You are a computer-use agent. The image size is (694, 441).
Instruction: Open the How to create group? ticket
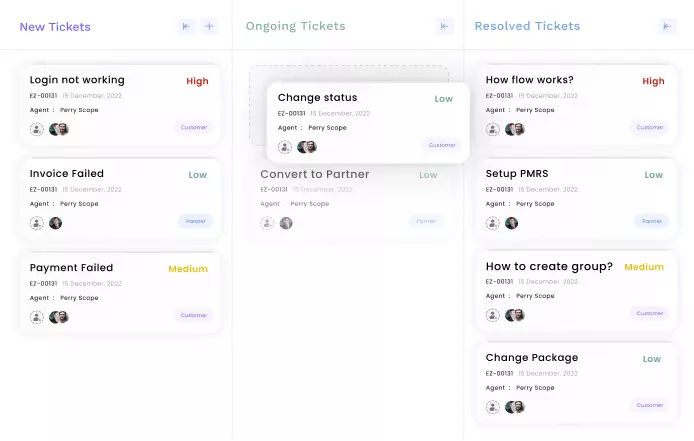click(x=549, y=267)
